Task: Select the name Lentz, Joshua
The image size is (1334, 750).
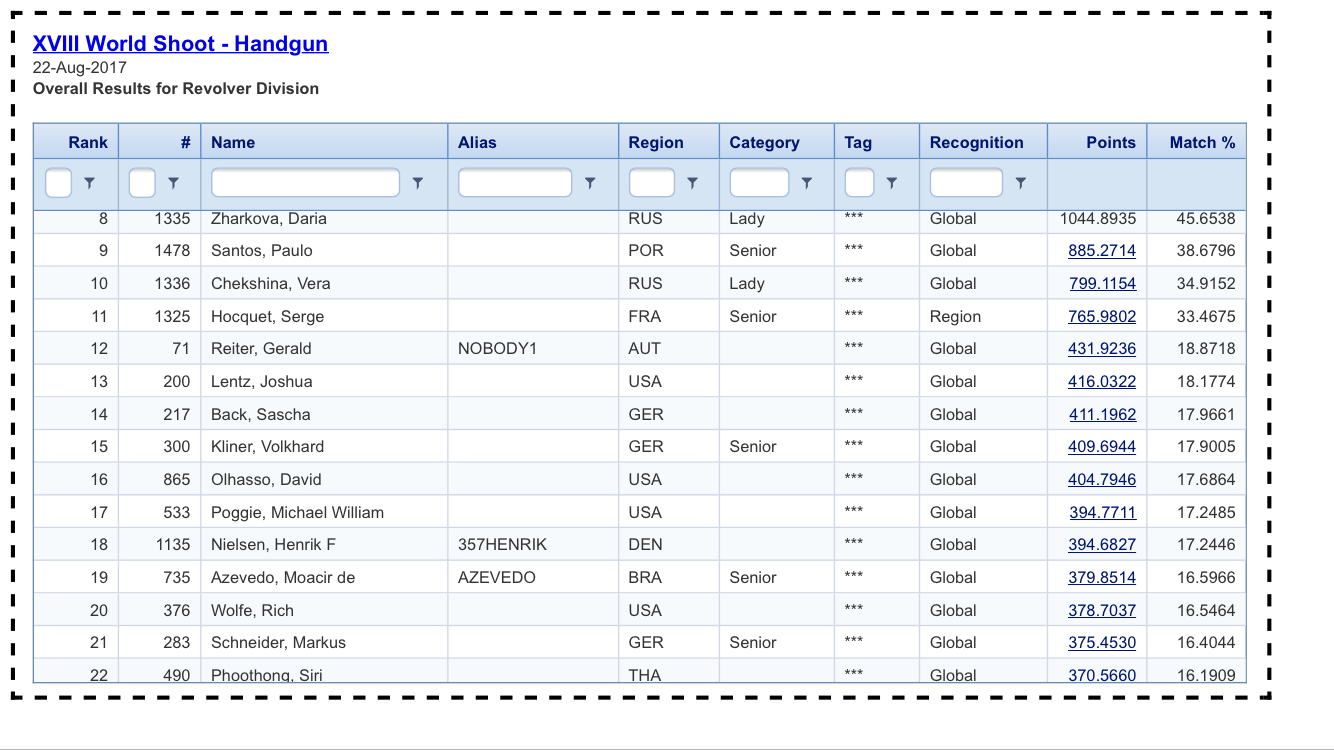Action: (262, 382)
